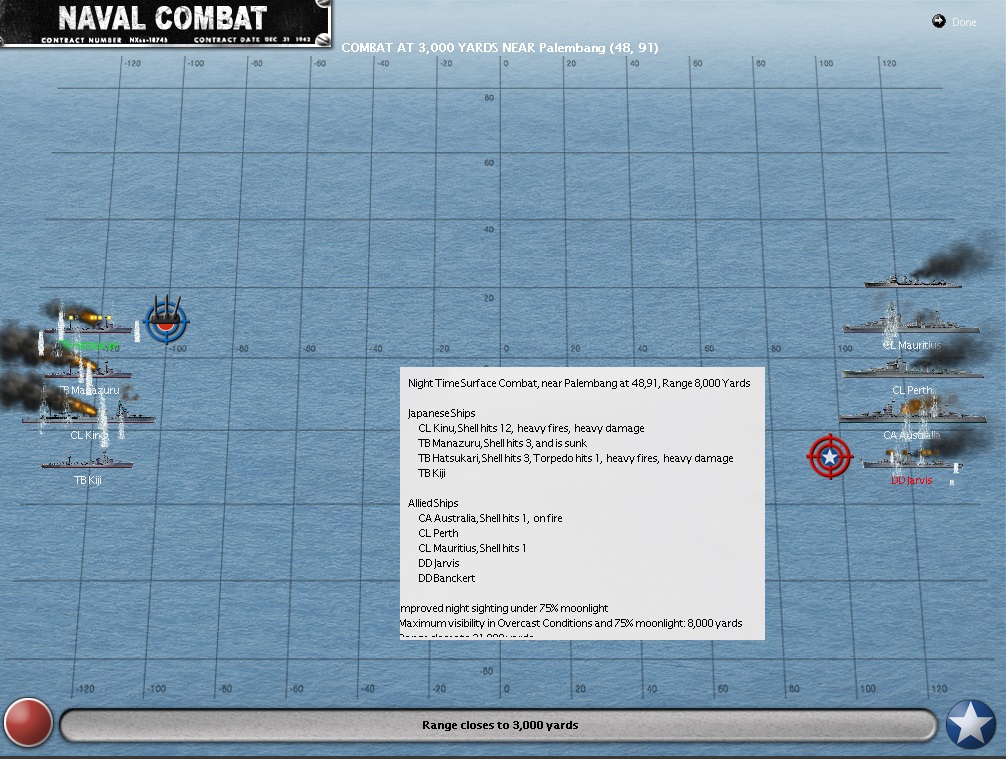Click the white star Allied emblem button

(971, 724)
